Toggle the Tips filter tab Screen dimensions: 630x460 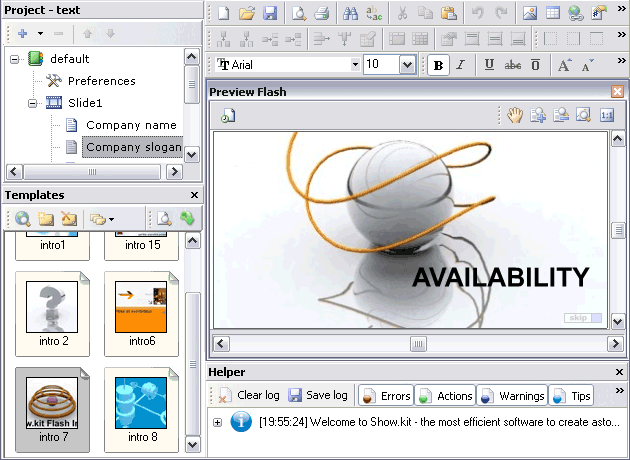pos(571,396)
